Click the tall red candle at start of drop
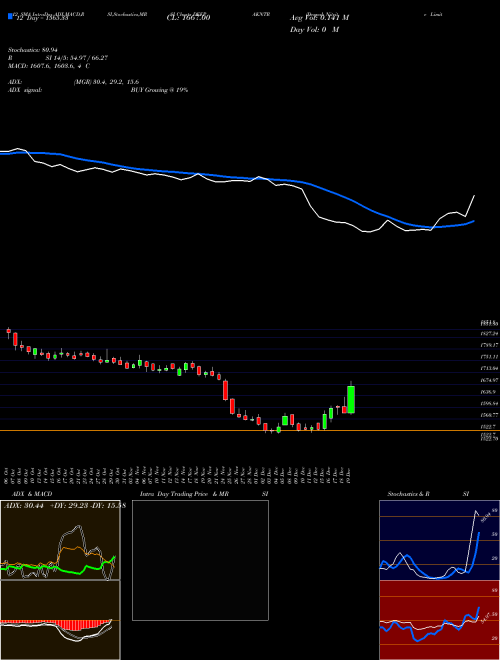The image size is (500, 660). (226, 390)
